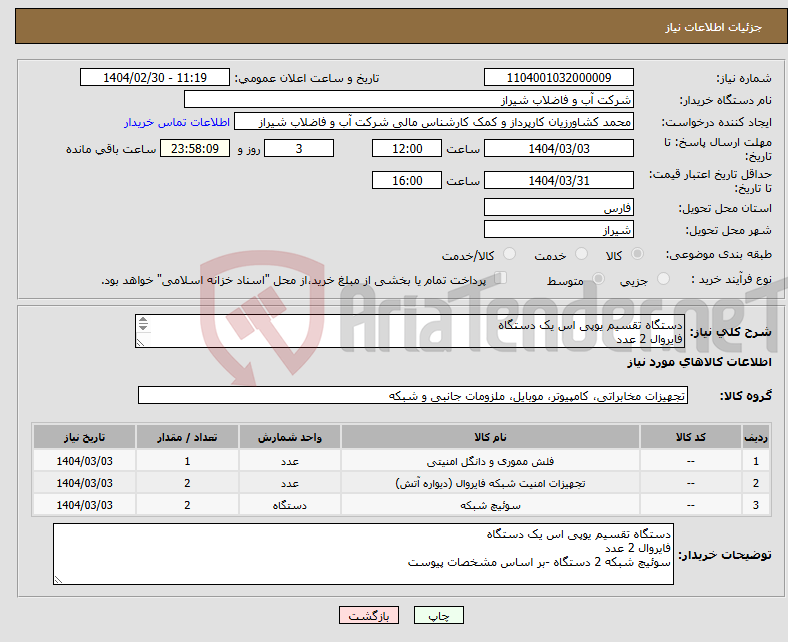
Task: Click the price validity date 1404/03/31 field
Action: point(558,180)
